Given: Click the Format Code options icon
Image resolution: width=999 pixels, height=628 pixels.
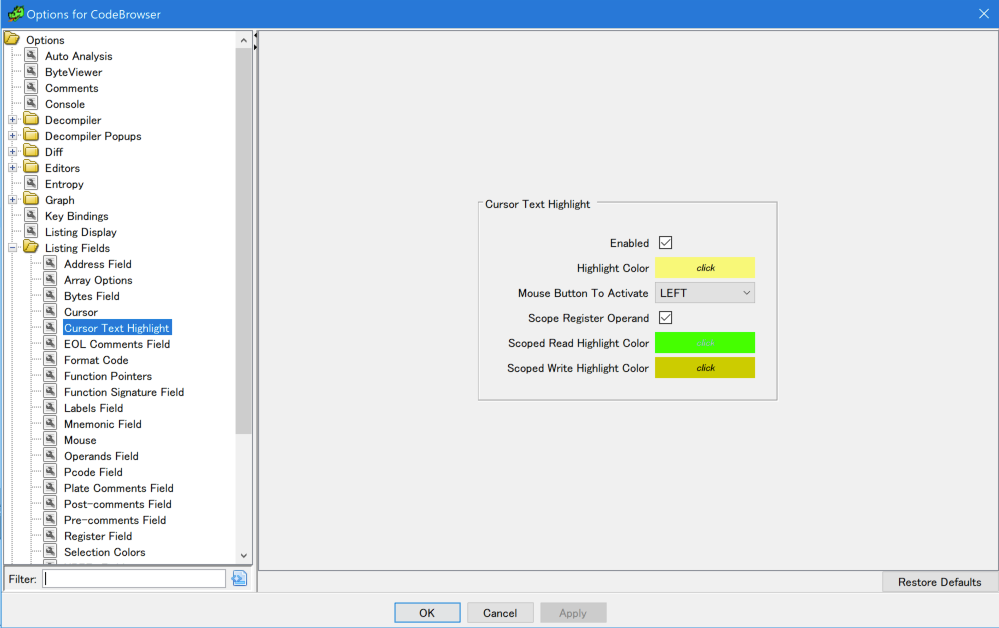Looking at the screenshot, I should [50, 359].
